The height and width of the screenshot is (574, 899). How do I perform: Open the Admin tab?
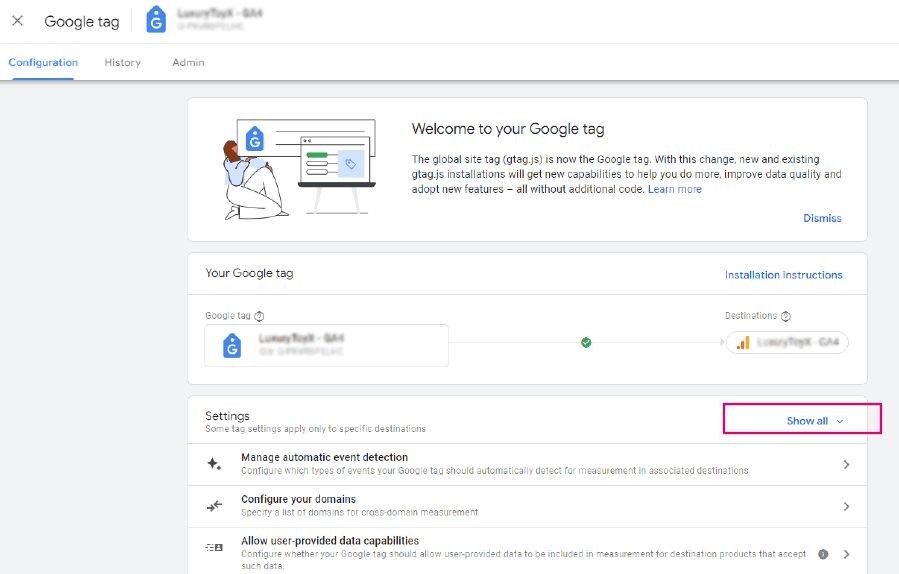[189, 63]
